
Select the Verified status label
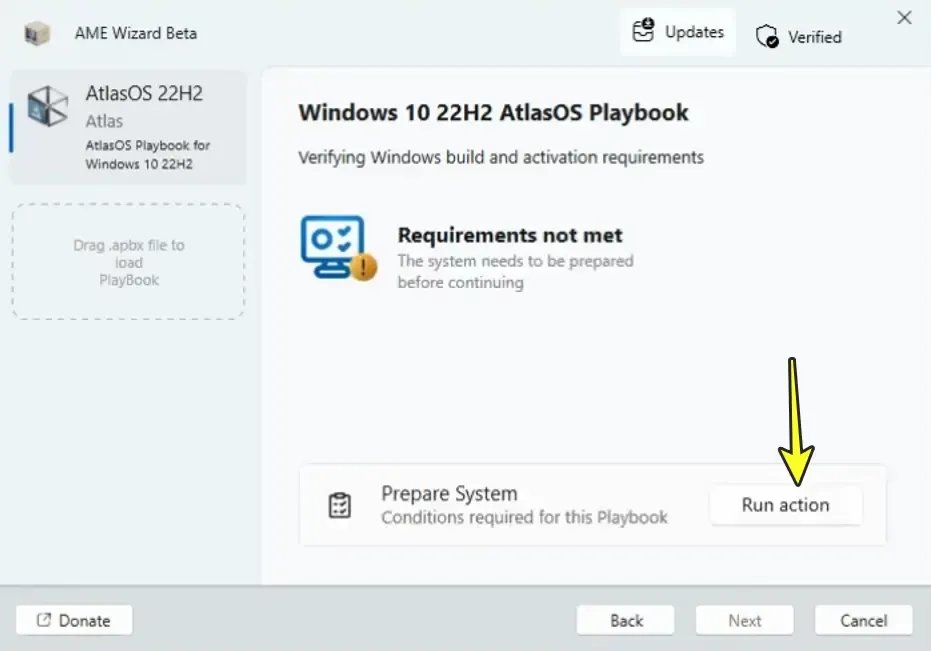(814, 37)
